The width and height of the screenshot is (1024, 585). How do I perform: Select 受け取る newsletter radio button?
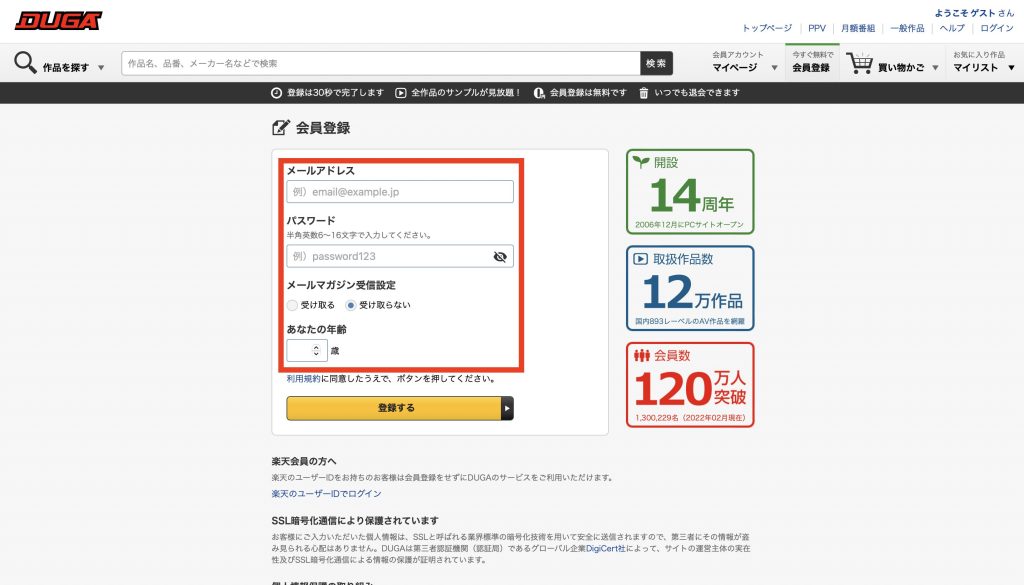click(x=292, y=305)
